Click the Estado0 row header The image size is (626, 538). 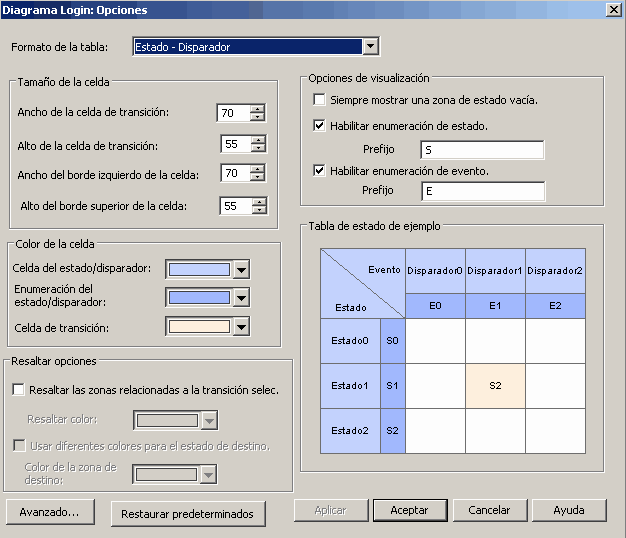click(x=350, y=341)
